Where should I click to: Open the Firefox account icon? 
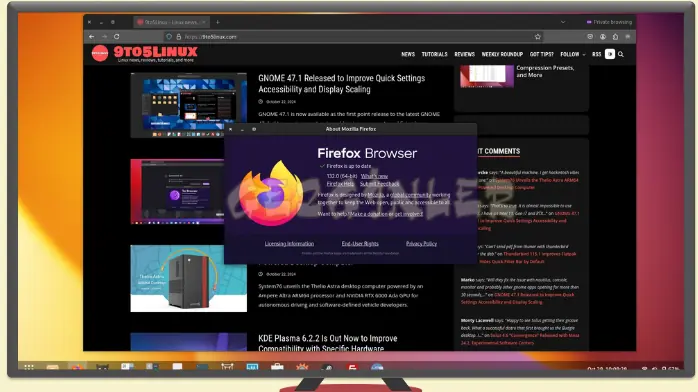click(603, 36)
